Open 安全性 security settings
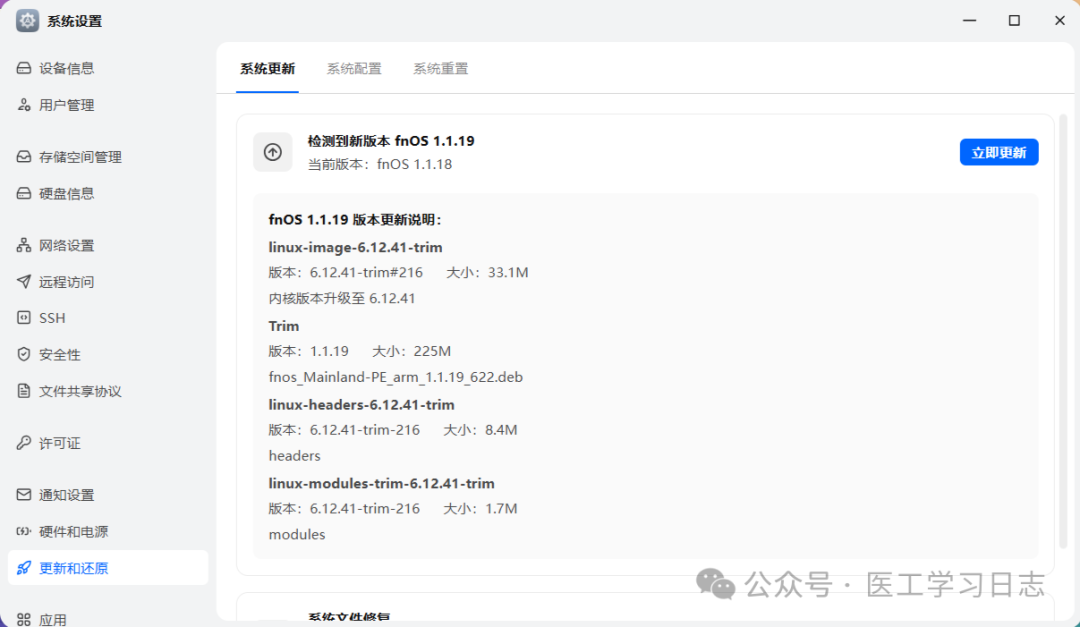This screenshot has width=1080, height=627. point(55,353)
